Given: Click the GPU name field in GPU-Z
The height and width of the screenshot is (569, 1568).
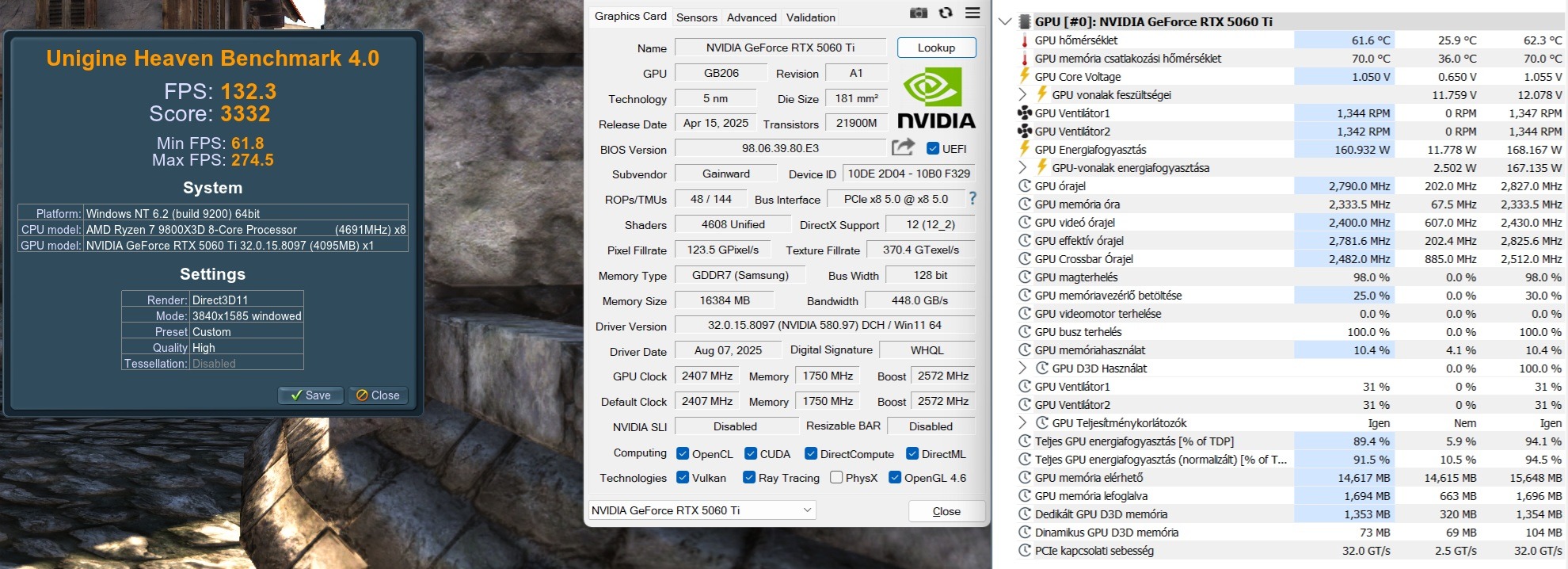Looking at the screenshot, I should coord(780,48).
